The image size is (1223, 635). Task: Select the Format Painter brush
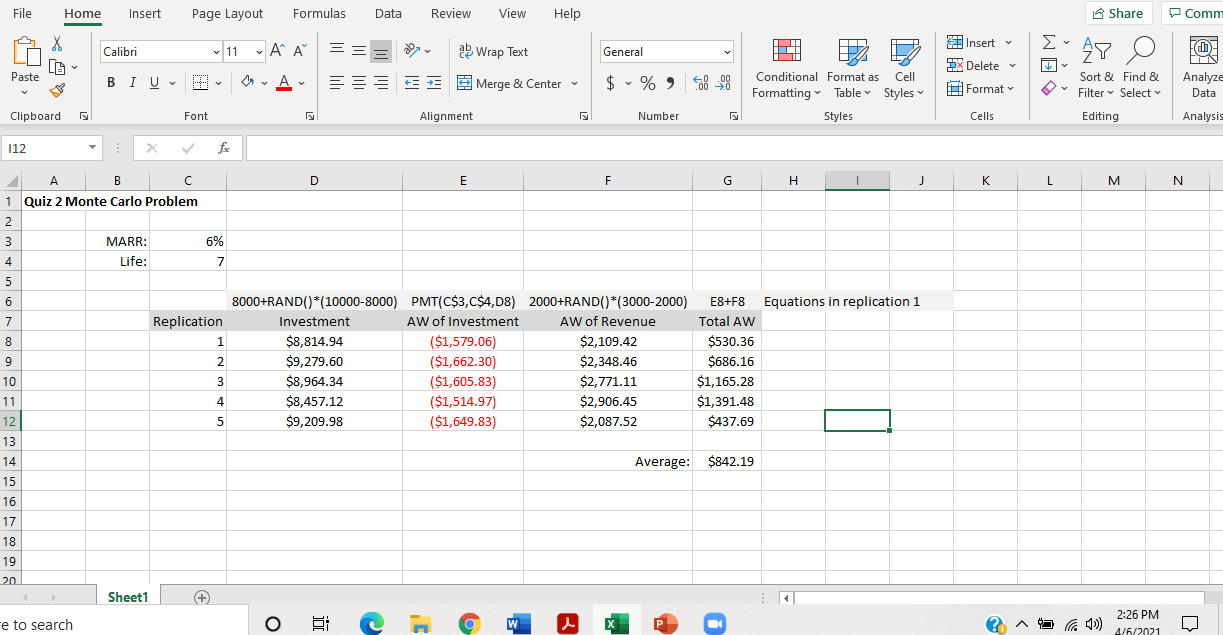pos(56,91)
